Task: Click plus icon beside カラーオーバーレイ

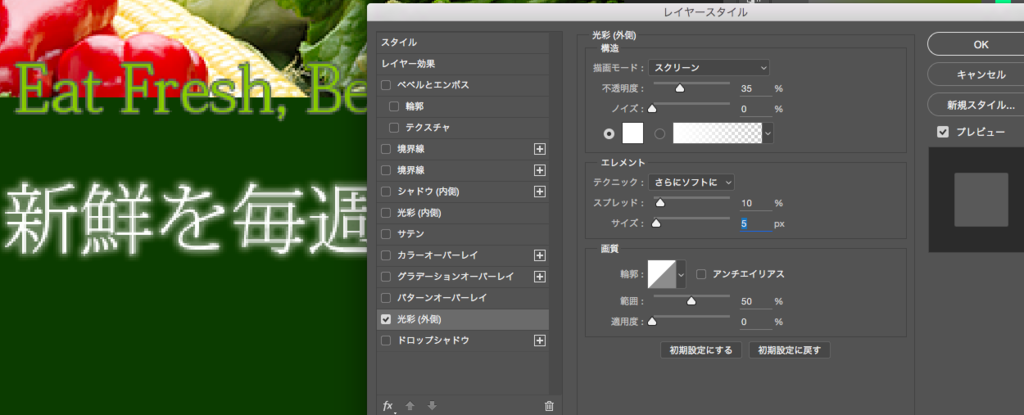Action: pos(539,255)
